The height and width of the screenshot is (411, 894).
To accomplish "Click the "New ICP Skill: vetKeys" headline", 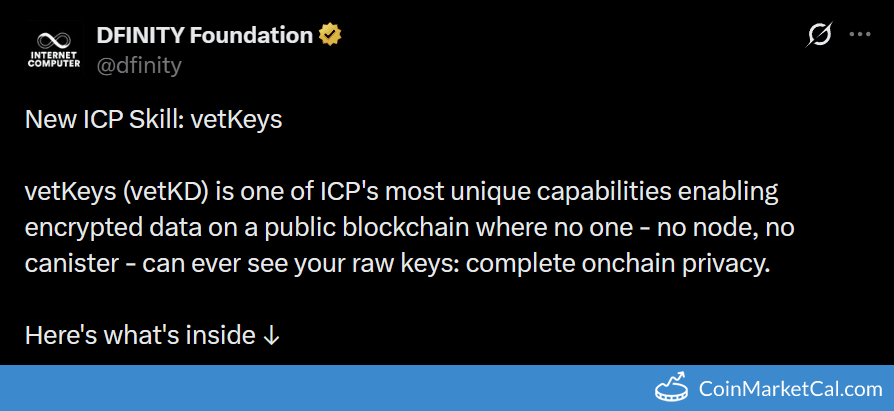I will click(154, 121).
